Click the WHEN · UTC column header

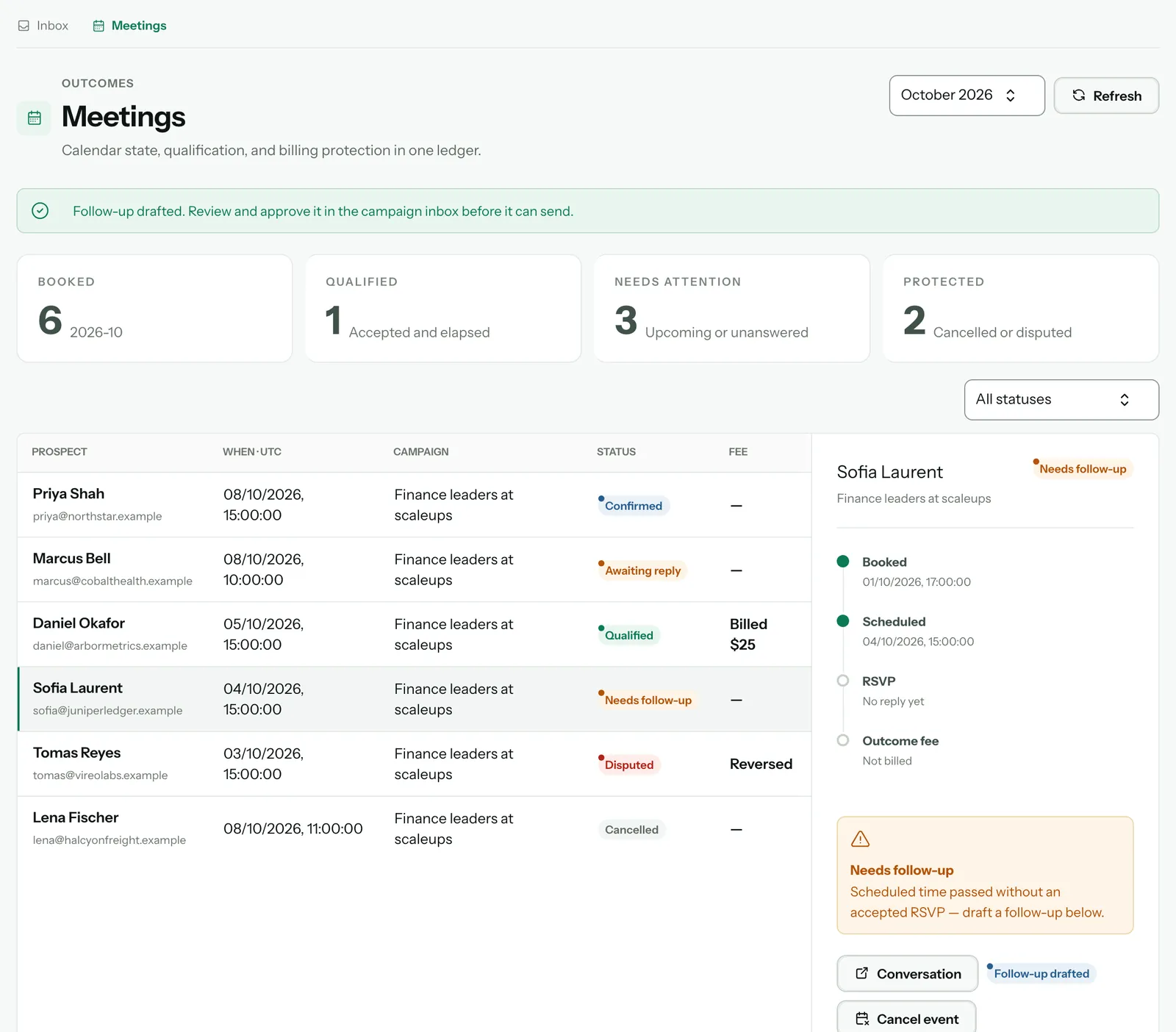pyautogui.click(x=252, y=452)
